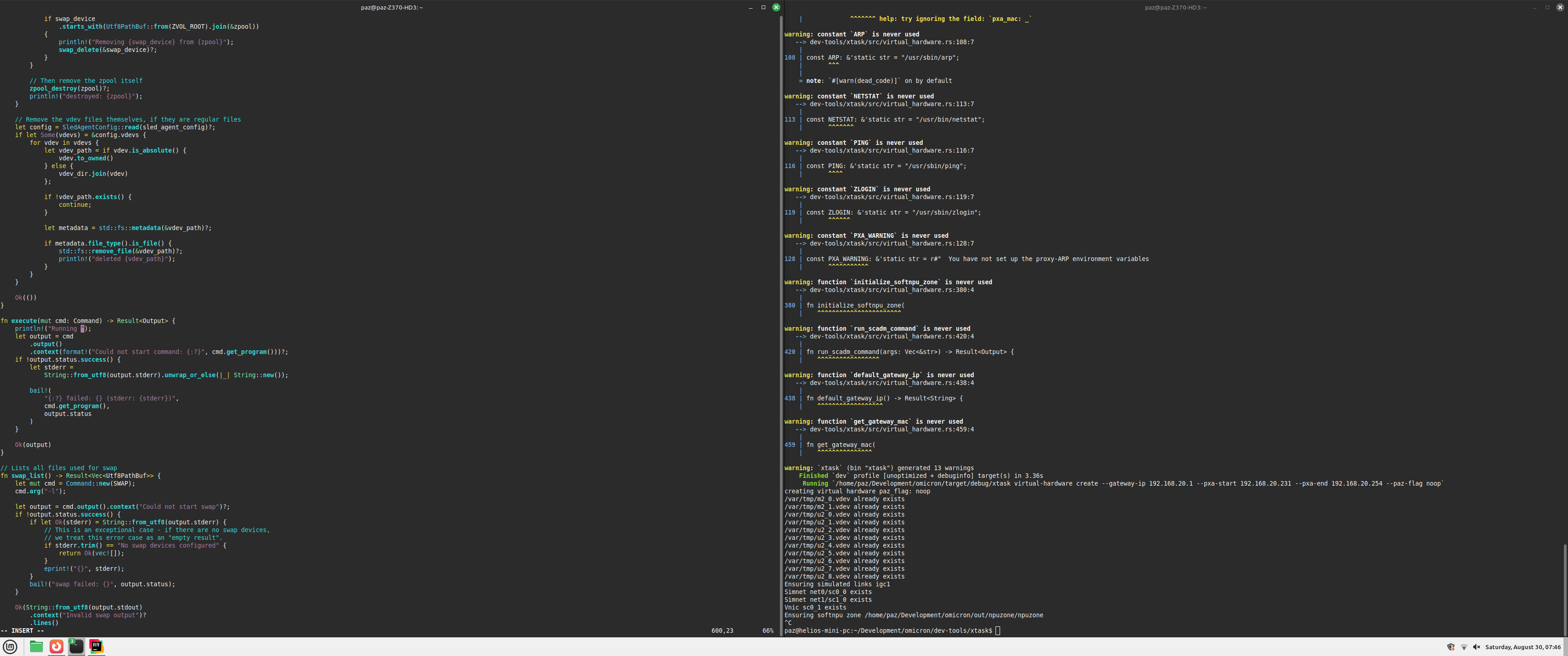Image resolution: width=1568 pixels, height=656 pixels.
Task: Launch the Files manager from the taskbar
Action: 36,646
